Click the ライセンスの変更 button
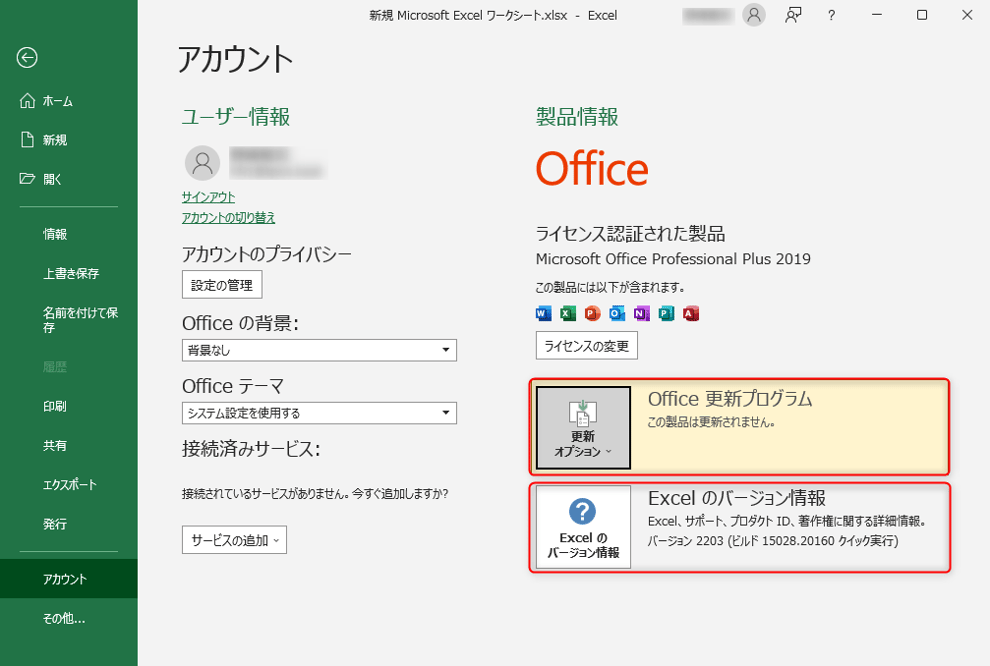 587,346
